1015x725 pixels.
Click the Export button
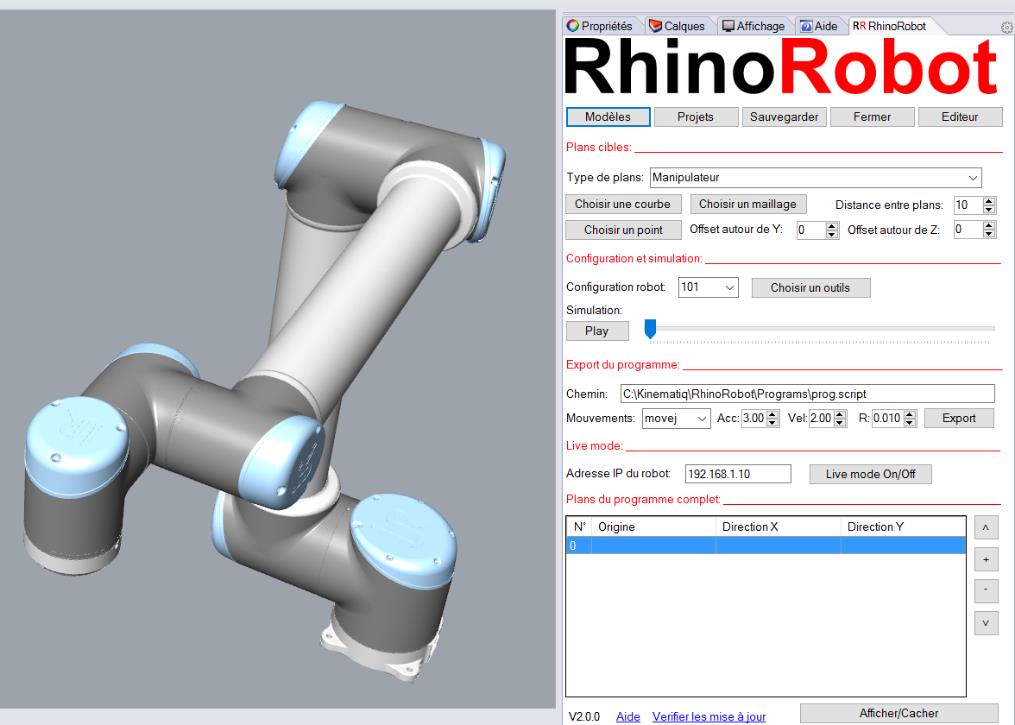click(959, 418)
